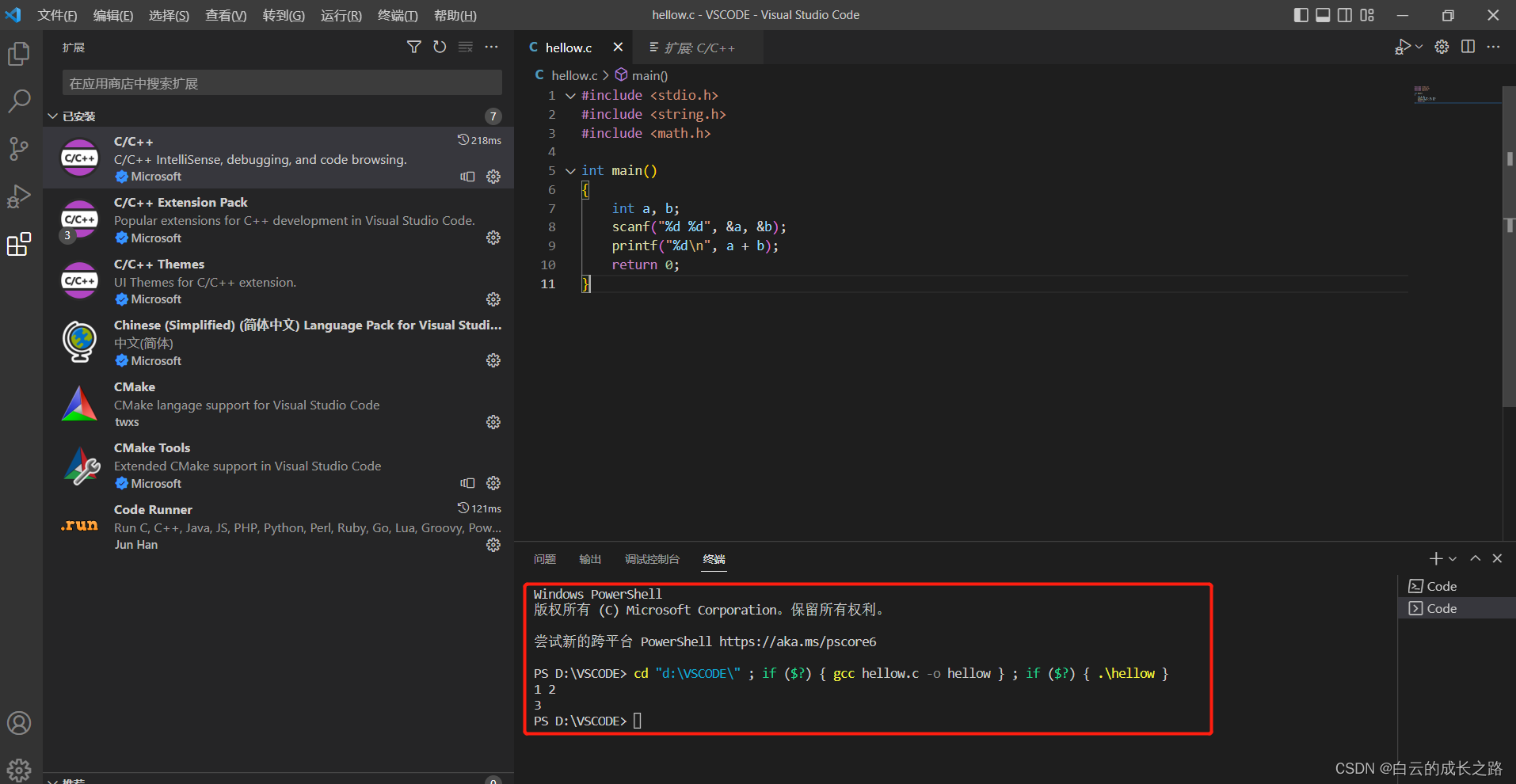Create a new terminal with plus button
Image resolution: width=1516 pixels, height=784 pixels.
click(1436, 558)
